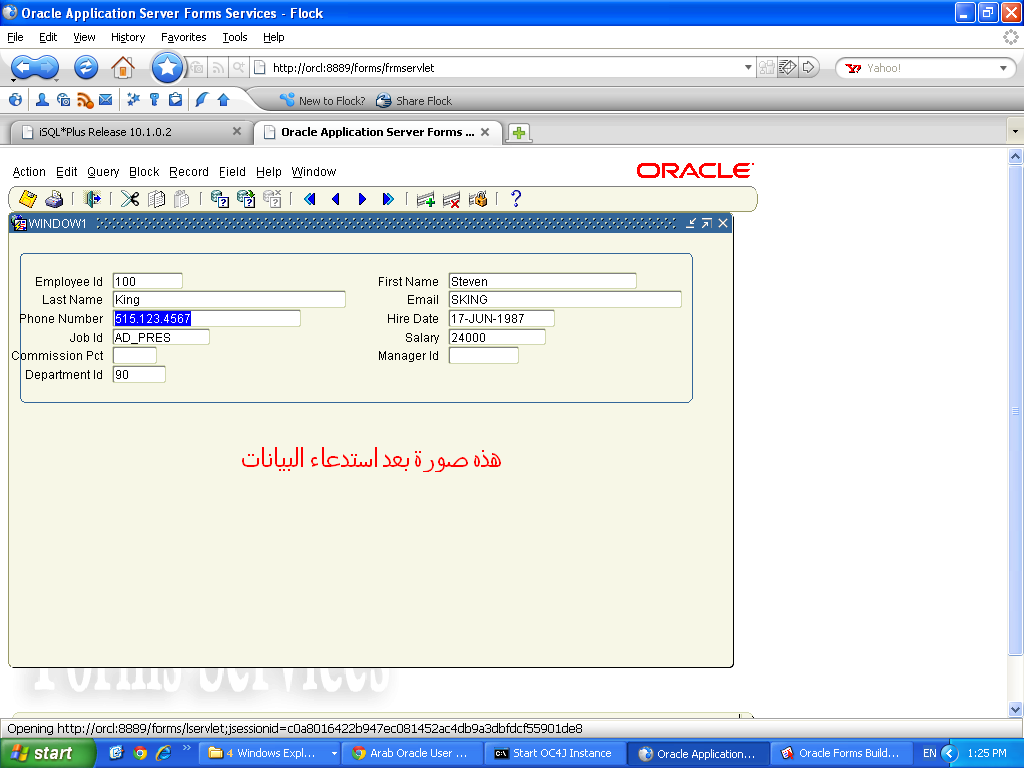
Task: Open the Query menu in Forms
Action: [x=103, y=172]
